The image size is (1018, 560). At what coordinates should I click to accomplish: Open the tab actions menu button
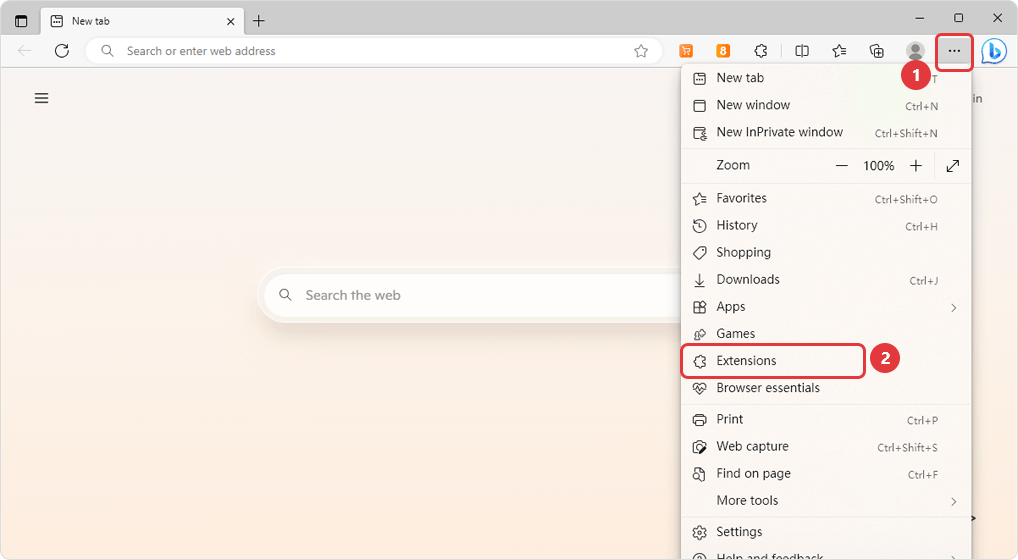pos(22,20)
